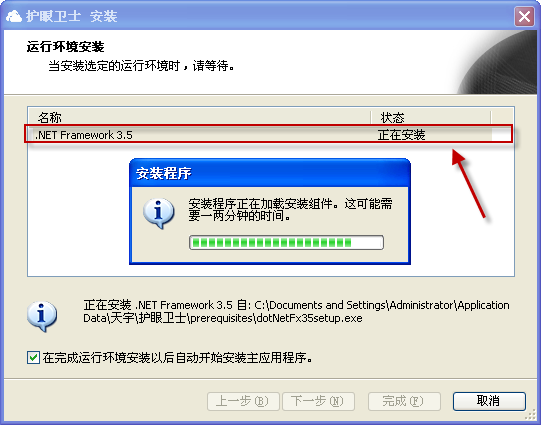Click the green loading progress bar
The height and width of the screenshot is (425, 541).
point(286,243)
